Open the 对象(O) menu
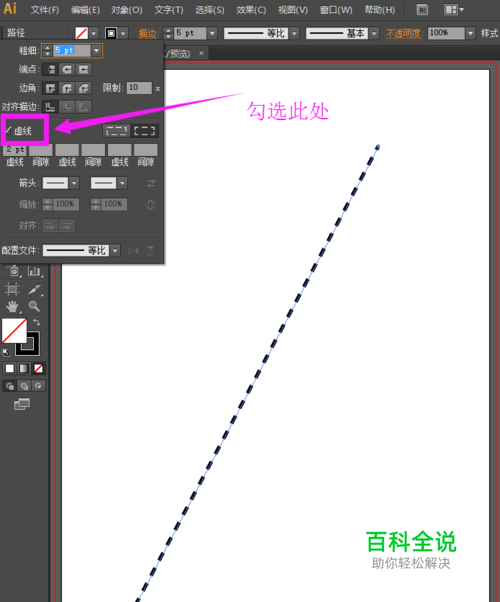Viewport: 500px width, 602px height. (127, 10)
